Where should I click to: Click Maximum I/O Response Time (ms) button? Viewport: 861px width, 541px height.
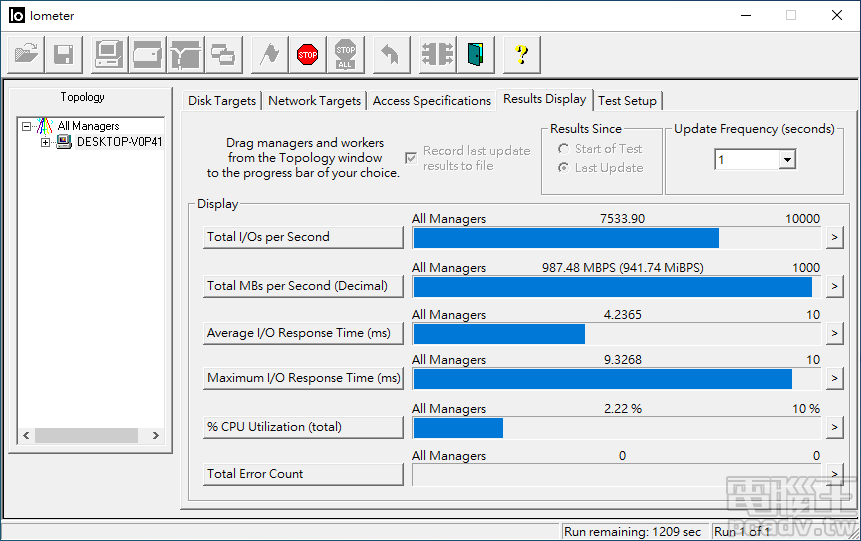pyautogui.click(x=303, y=378)
